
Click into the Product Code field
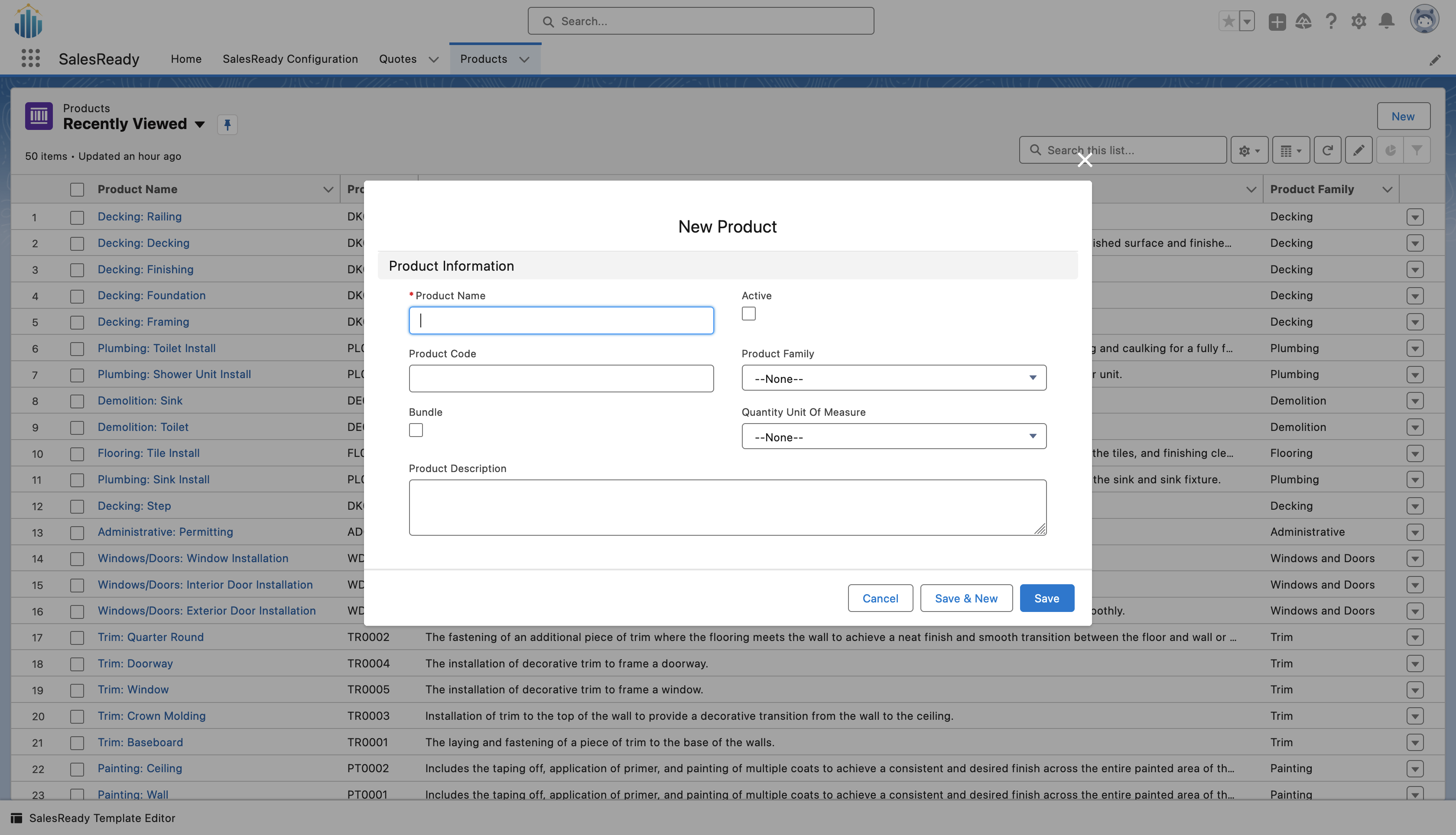click(560, 379)
